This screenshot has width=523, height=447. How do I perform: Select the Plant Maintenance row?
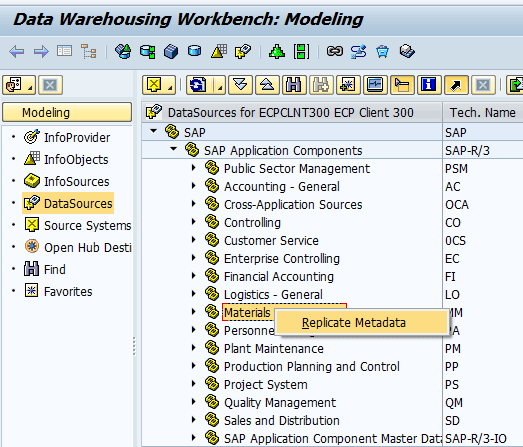click(274, 349)
